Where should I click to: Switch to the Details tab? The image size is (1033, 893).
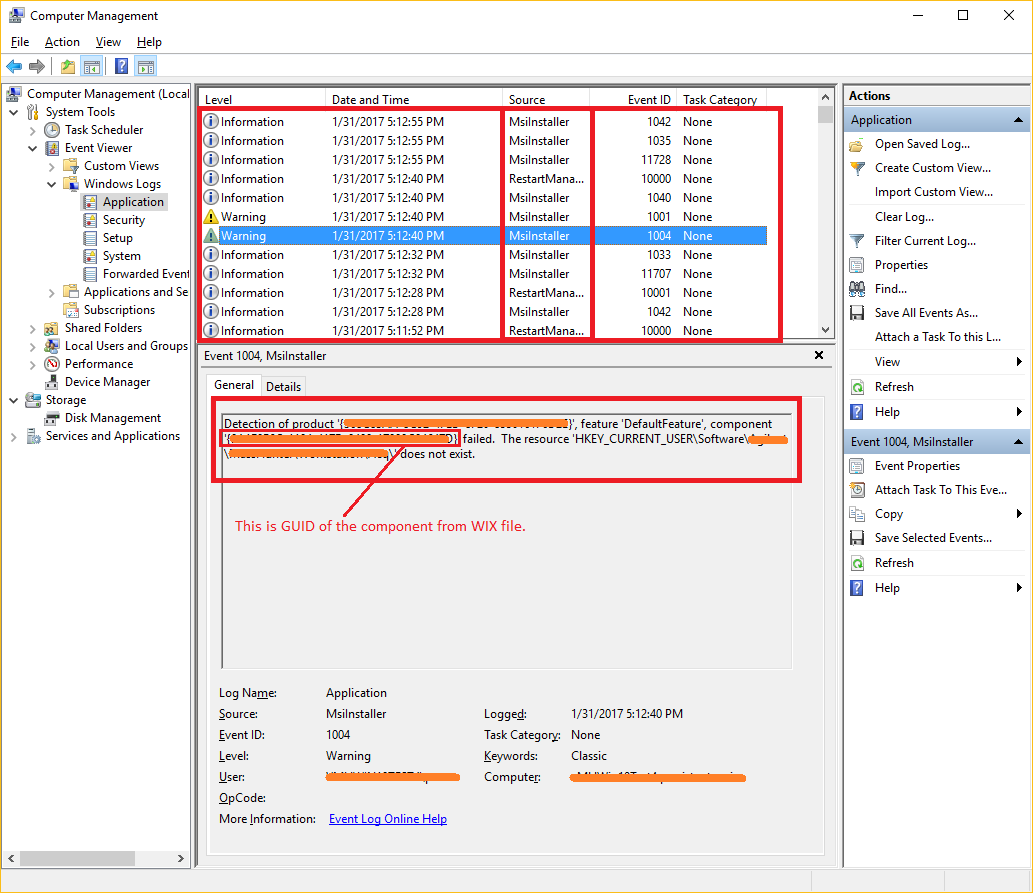[283, 386]
